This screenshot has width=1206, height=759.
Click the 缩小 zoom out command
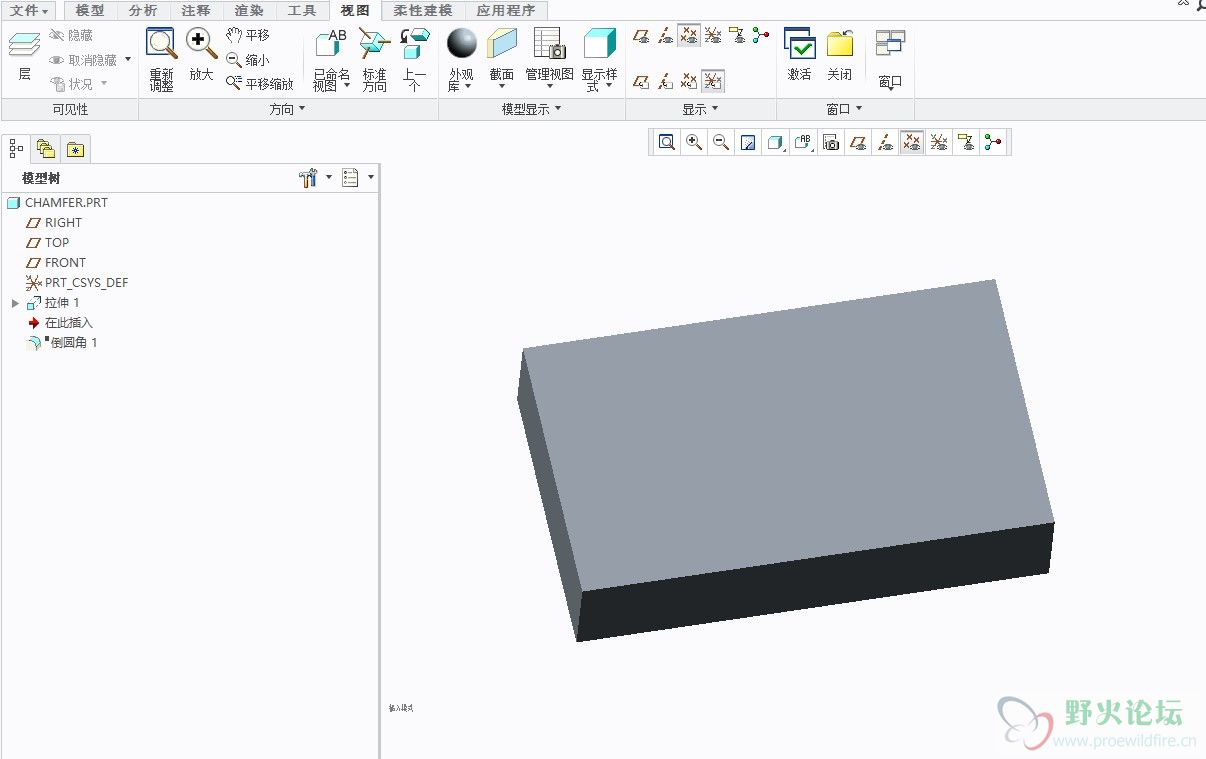[x=247, y=60]
